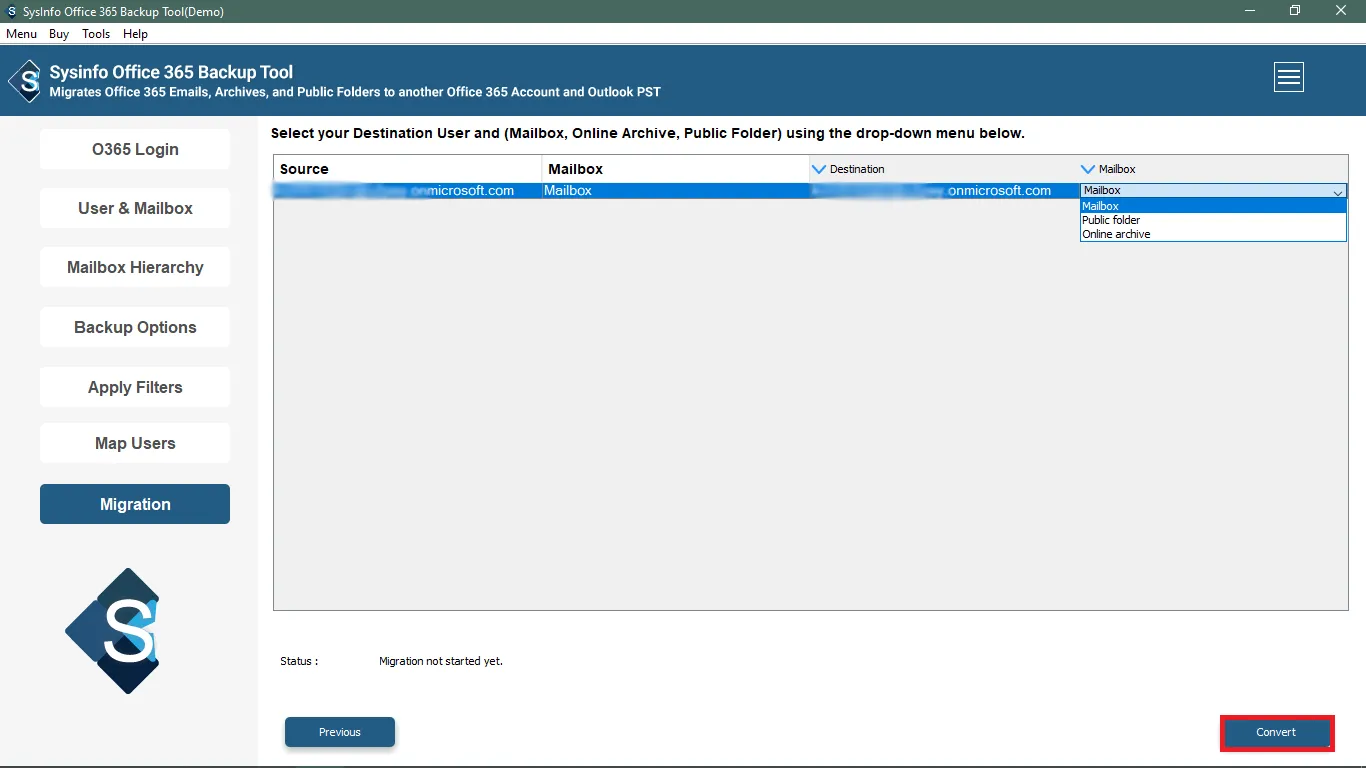
Task: Click the 'Migration not started yet.' status text
Action: [x=441, y=661]
